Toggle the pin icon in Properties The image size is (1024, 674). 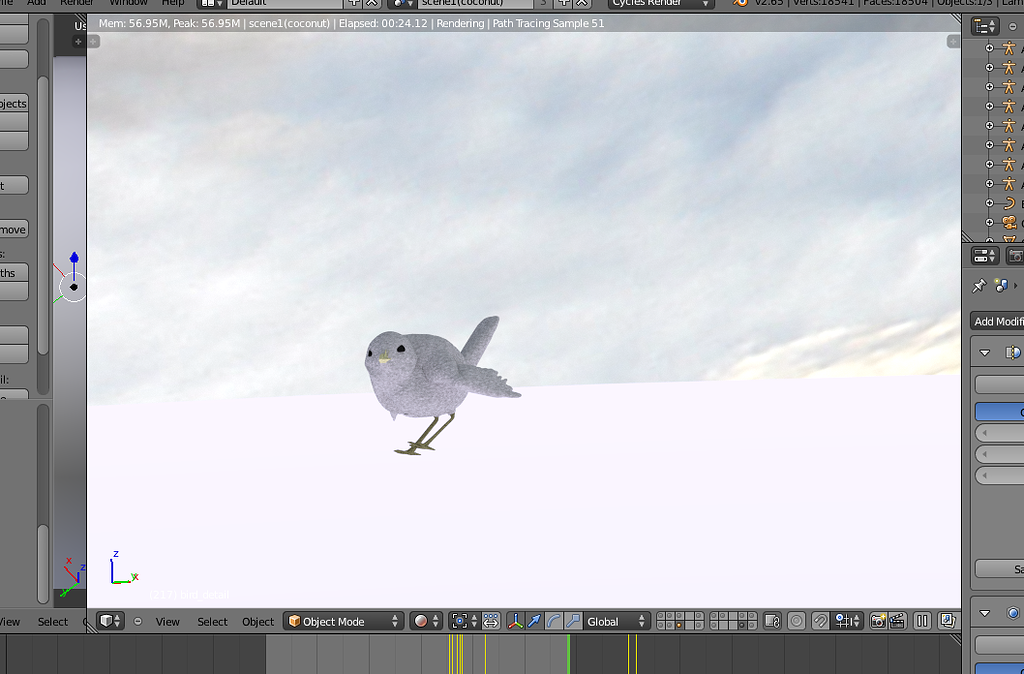(x=978, y=285)
